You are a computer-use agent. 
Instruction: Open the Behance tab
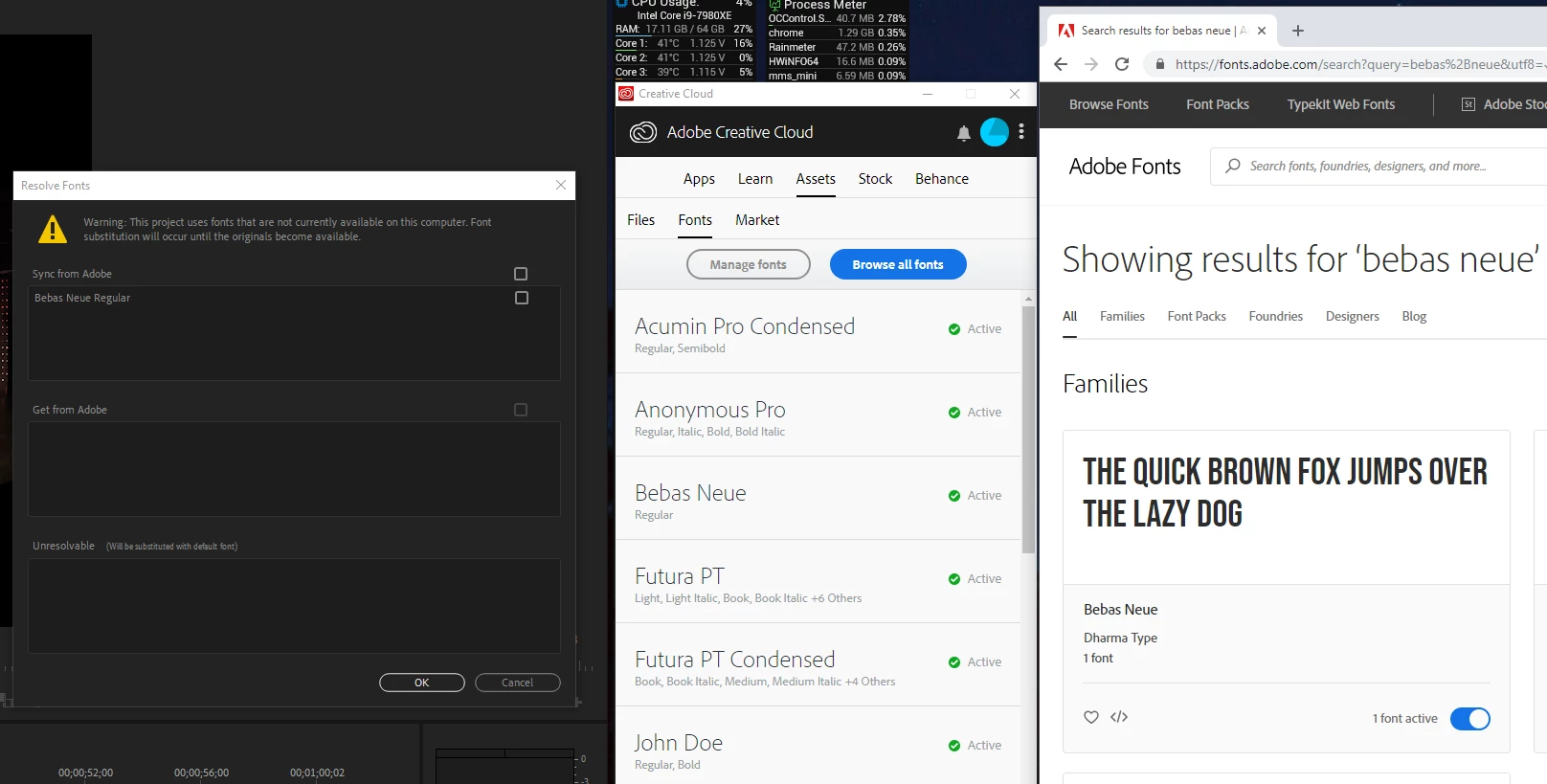[942, 179]
